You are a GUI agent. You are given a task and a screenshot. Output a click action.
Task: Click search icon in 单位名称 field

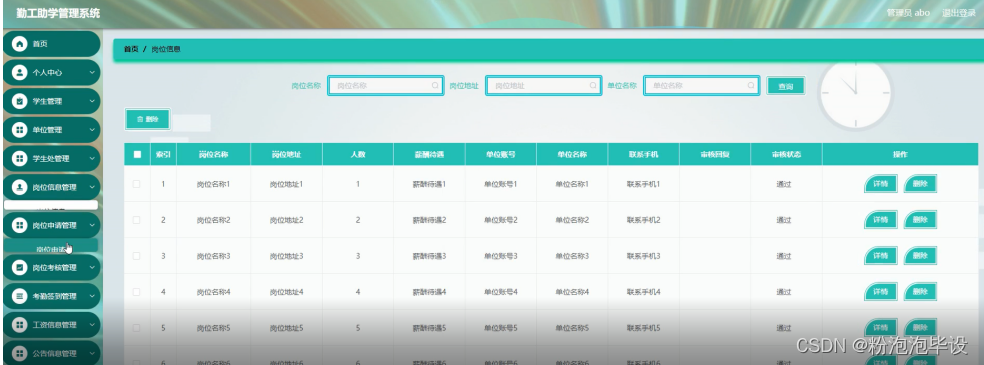click(751, 85)
